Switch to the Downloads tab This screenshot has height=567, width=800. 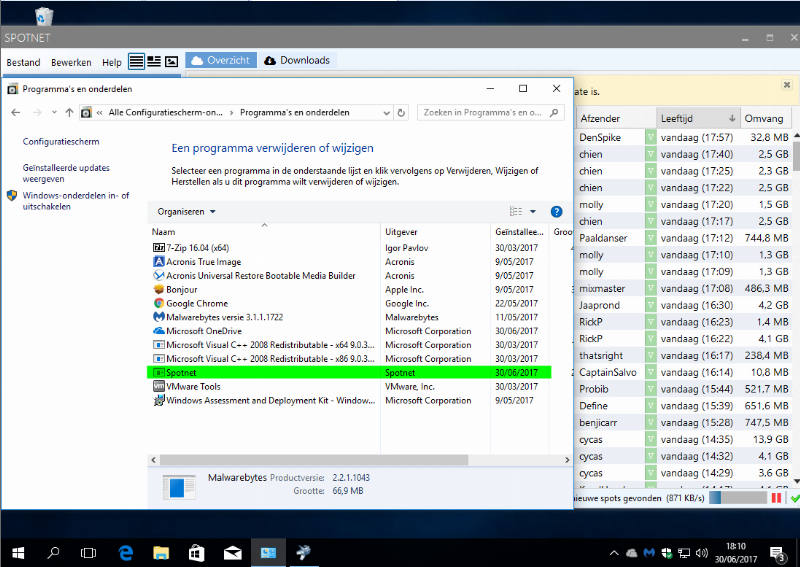click(295, 60)
